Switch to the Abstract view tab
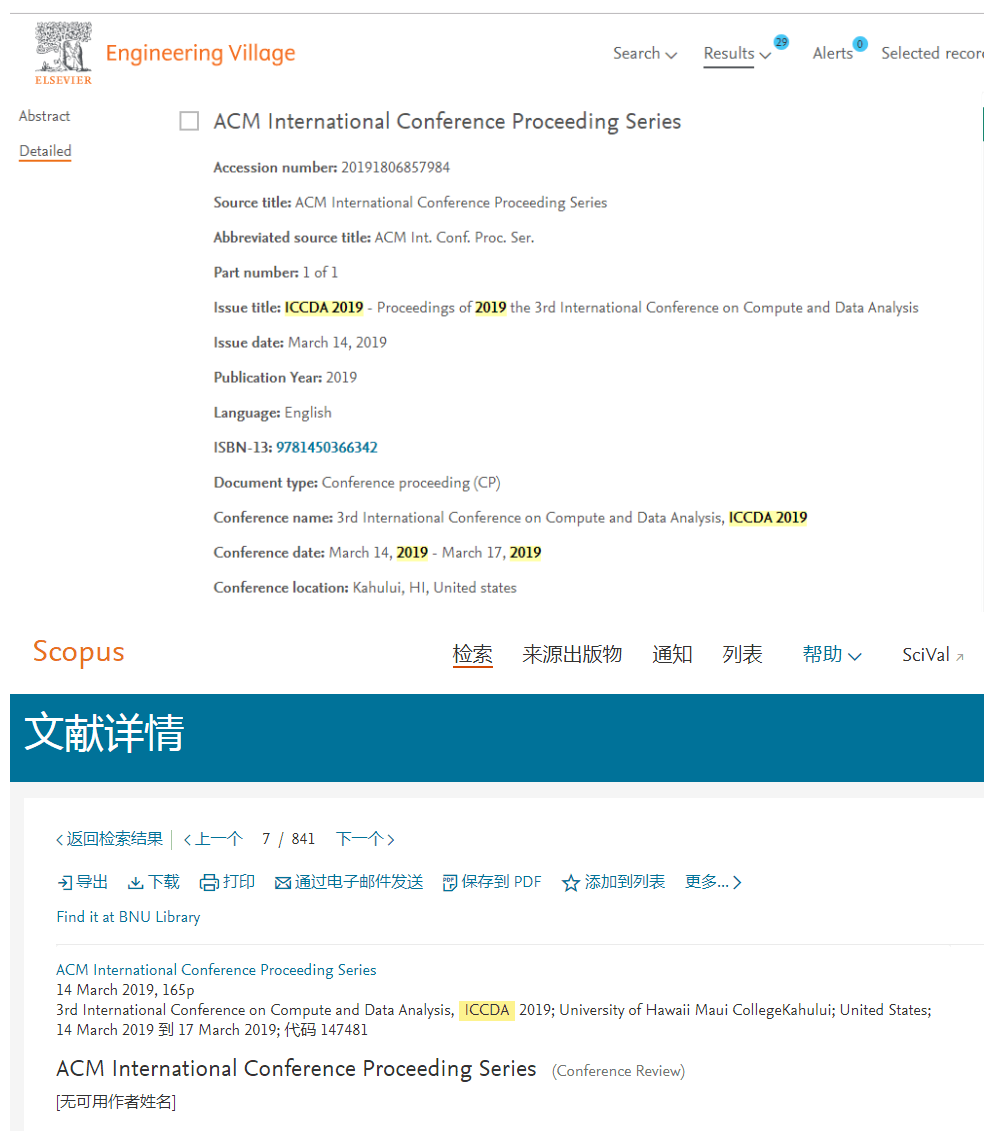Image resolution: width=994 pixels, height=1141 pixels. coord(44,116)
